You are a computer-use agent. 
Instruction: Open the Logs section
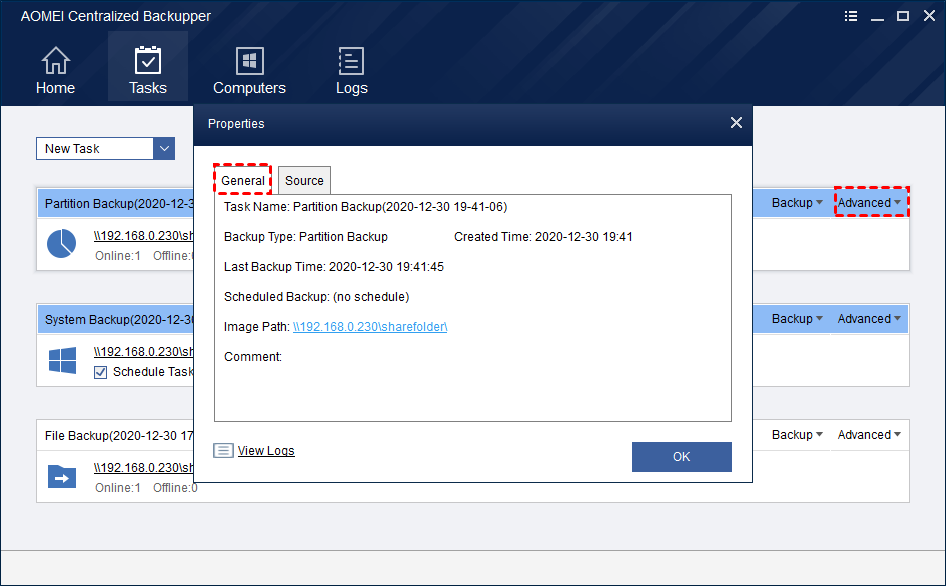(x=351, y=71)
